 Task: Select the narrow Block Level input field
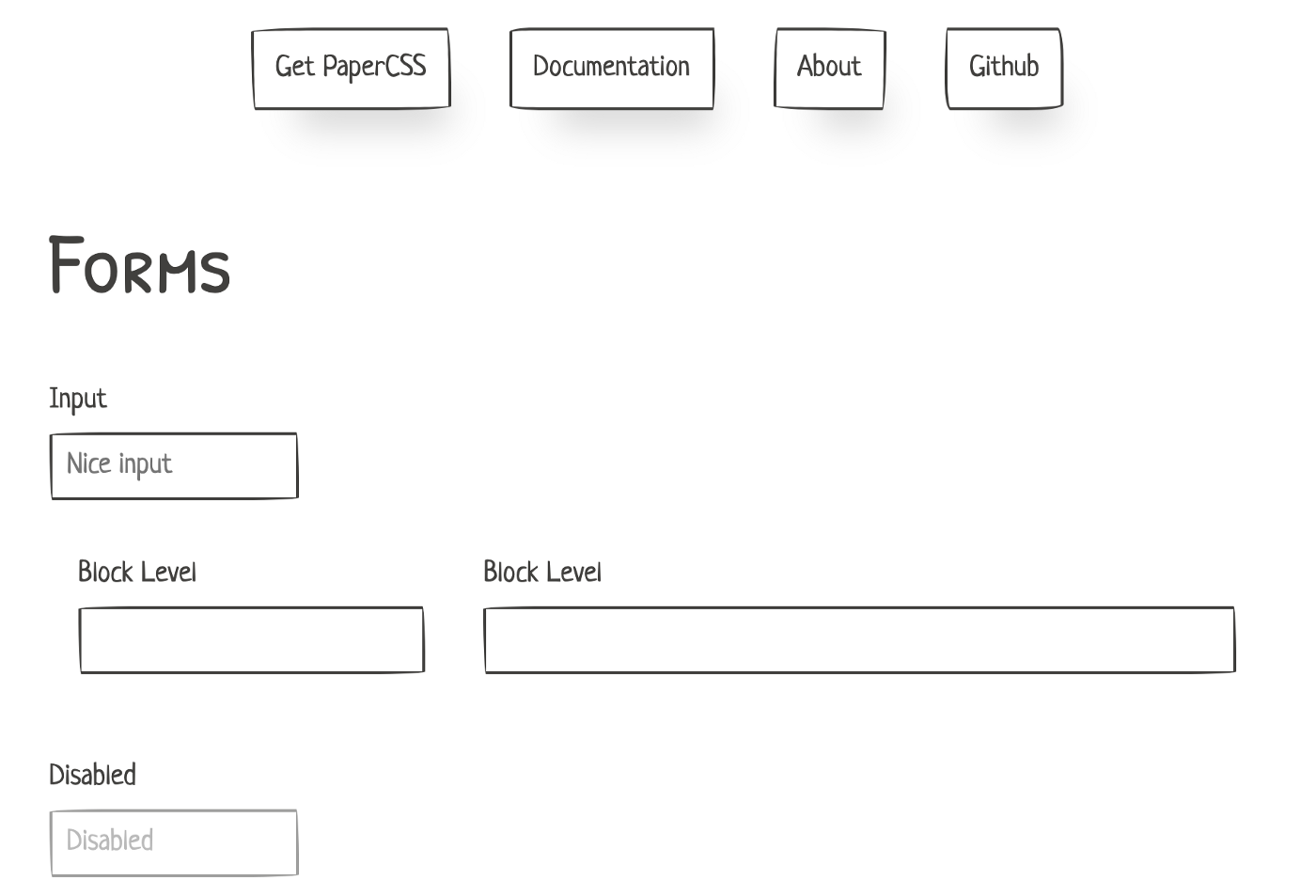pos(252,640)
